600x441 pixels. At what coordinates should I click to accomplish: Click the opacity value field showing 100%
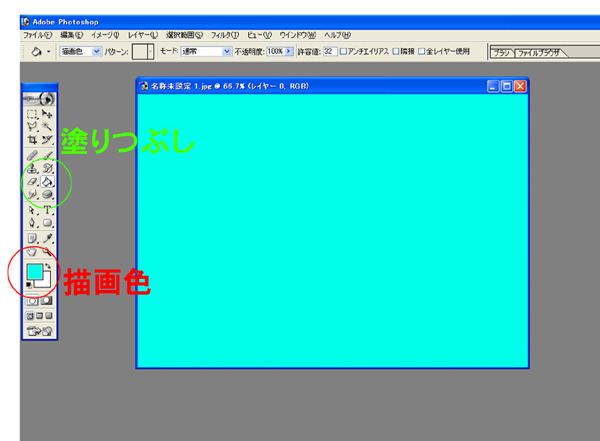click(276, 51)
